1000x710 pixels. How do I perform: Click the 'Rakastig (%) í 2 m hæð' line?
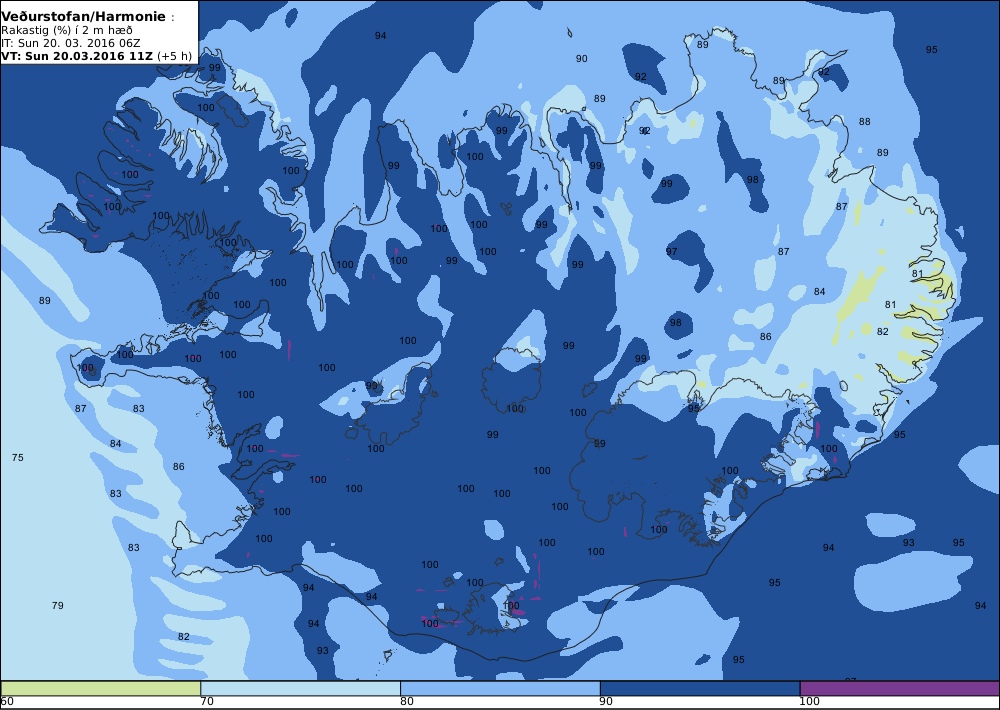point(67,30)
